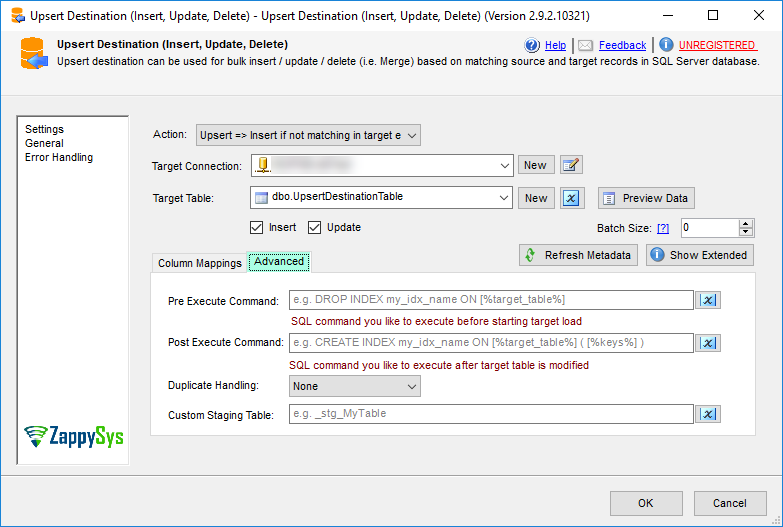This screenshot has height=527, width=783.
Task: Increase Batch Size with the up arrow
Action: (x=746, y=224)
